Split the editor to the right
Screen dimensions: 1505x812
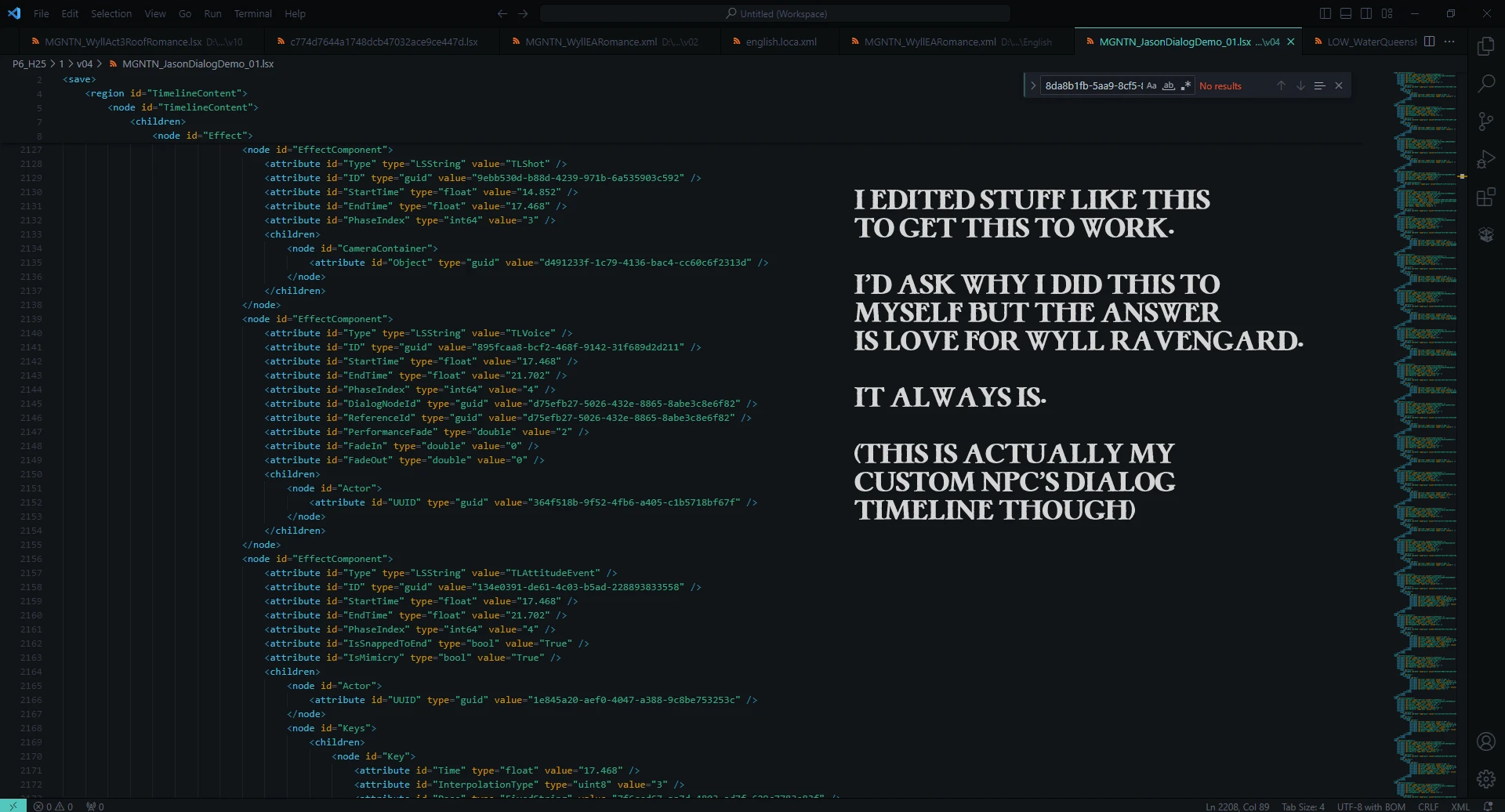[x=1429, y=42]
